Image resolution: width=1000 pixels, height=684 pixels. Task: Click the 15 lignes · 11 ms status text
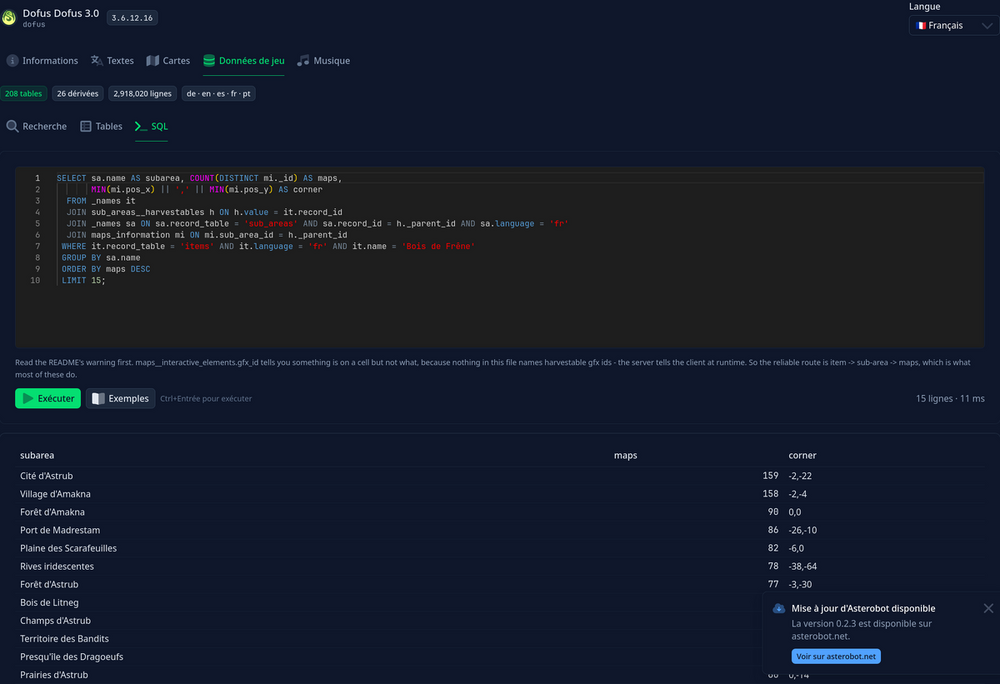click(950, 398)
